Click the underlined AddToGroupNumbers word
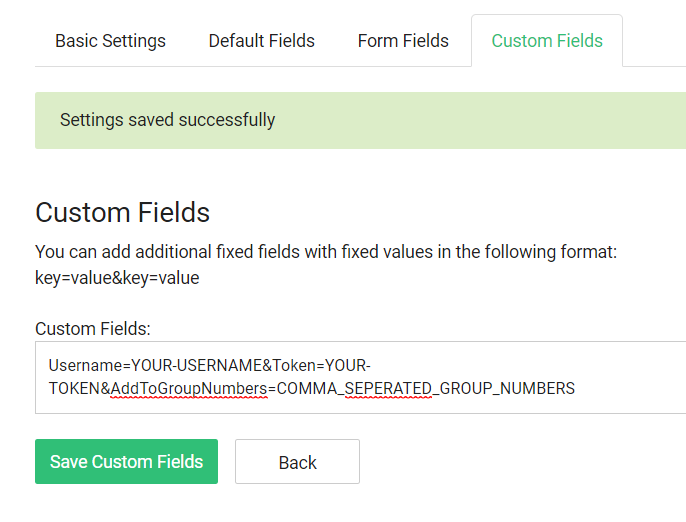 pyautogui.click(x=189, y=389)
